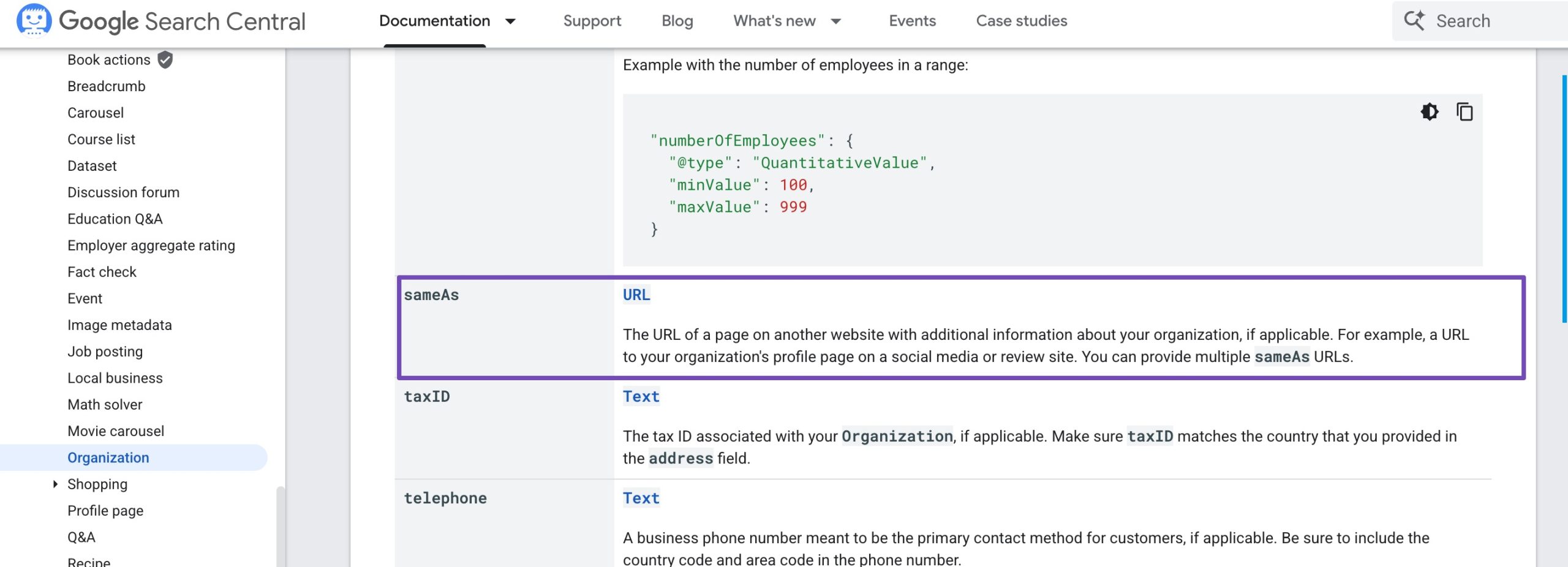Focus the Search input field
The width and height of the screenshot is (1568, 567).
click(x=1480, y=21)
